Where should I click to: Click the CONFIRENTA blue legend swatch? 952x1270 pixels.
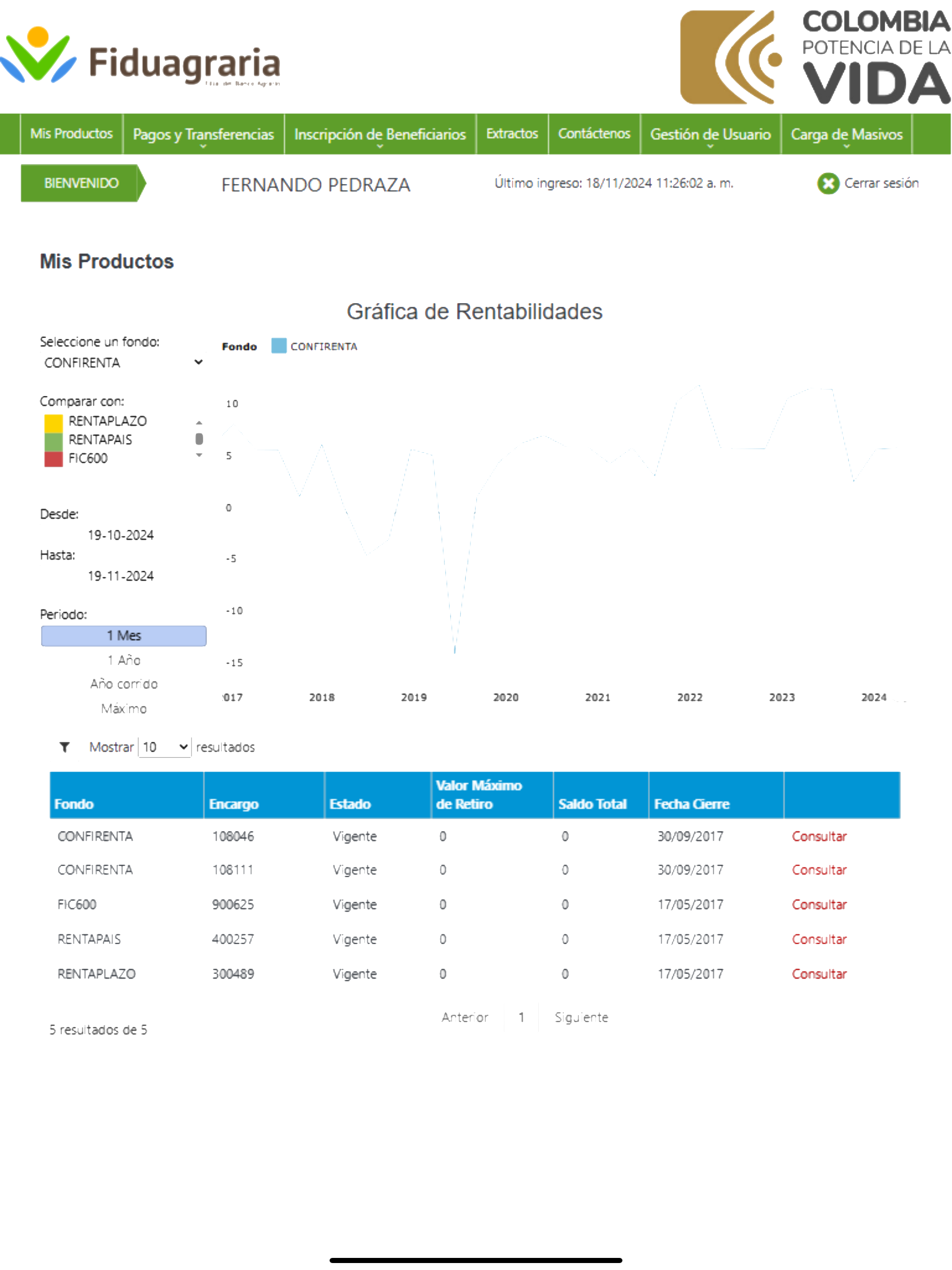278,346
